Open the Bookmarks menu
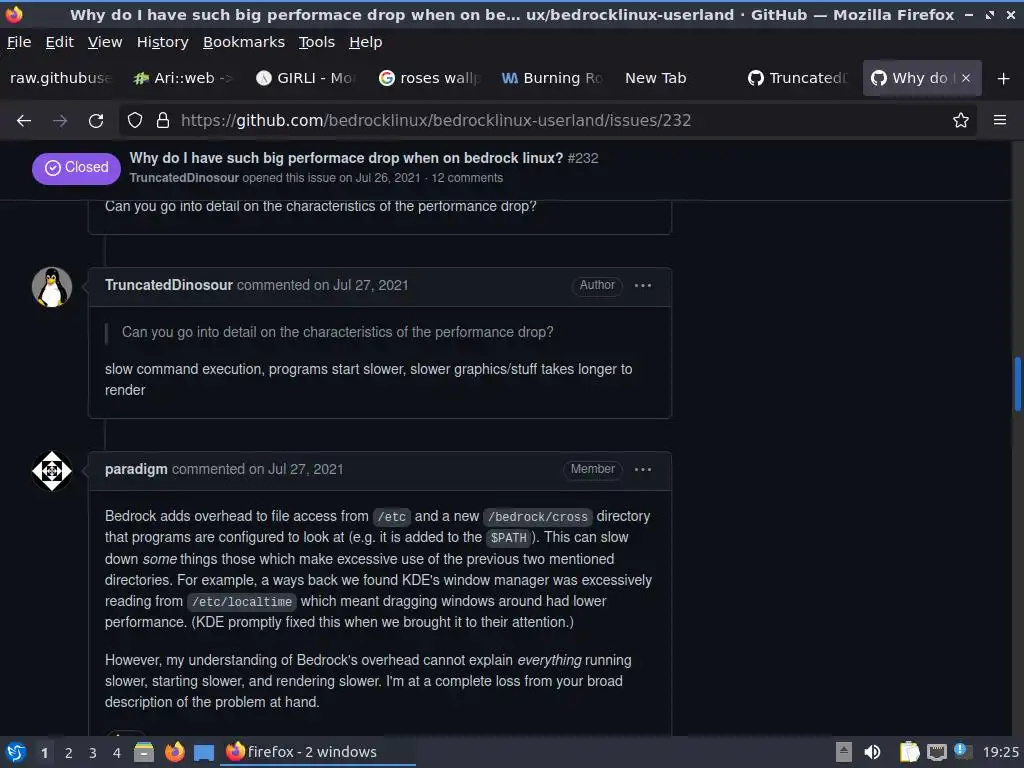The height and width of the screenshot is (768, 1024). 244,42
